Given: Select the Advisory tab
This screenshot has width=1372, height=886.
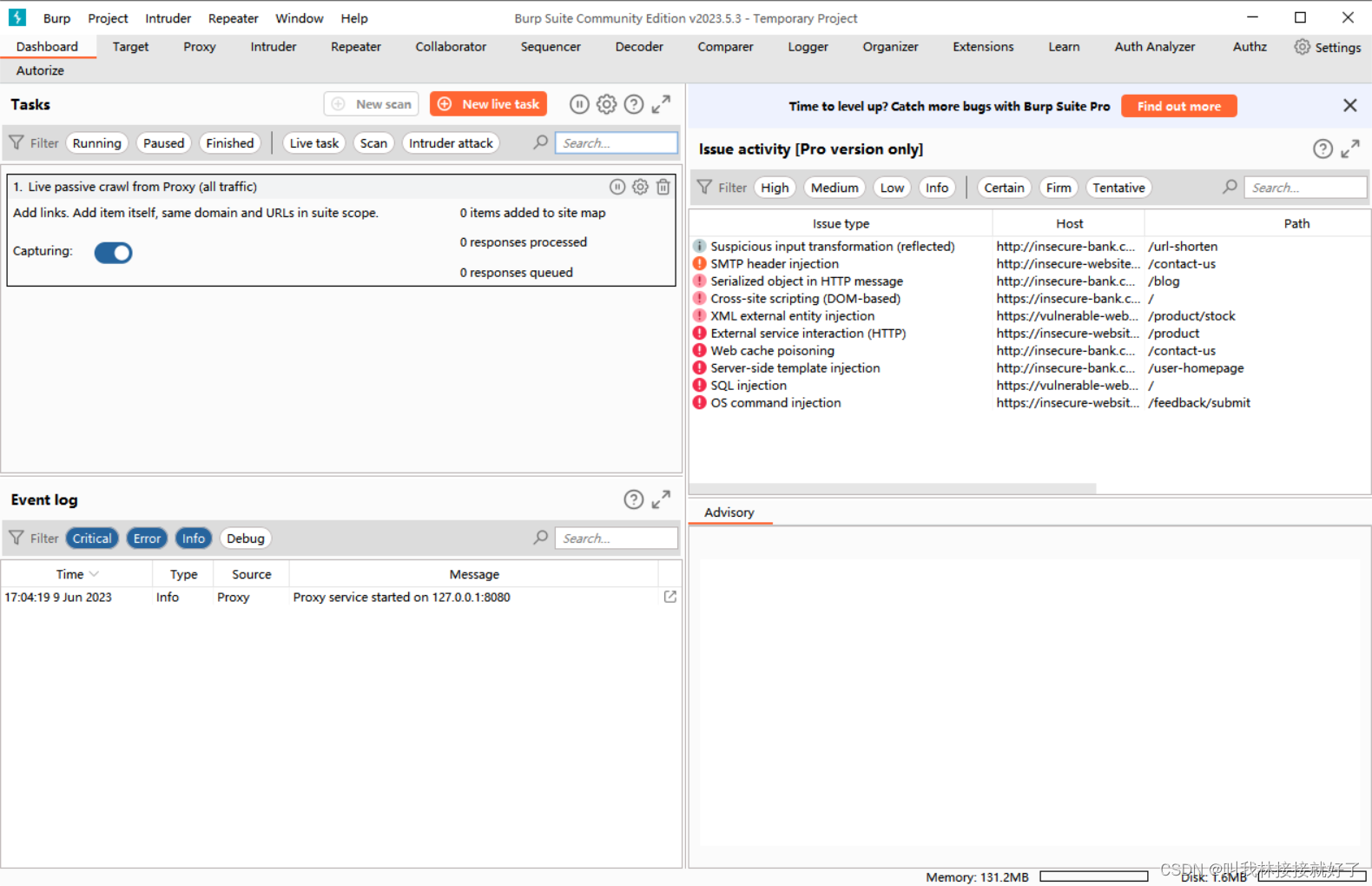Looking at the screenshot, I should pos(729,512).
